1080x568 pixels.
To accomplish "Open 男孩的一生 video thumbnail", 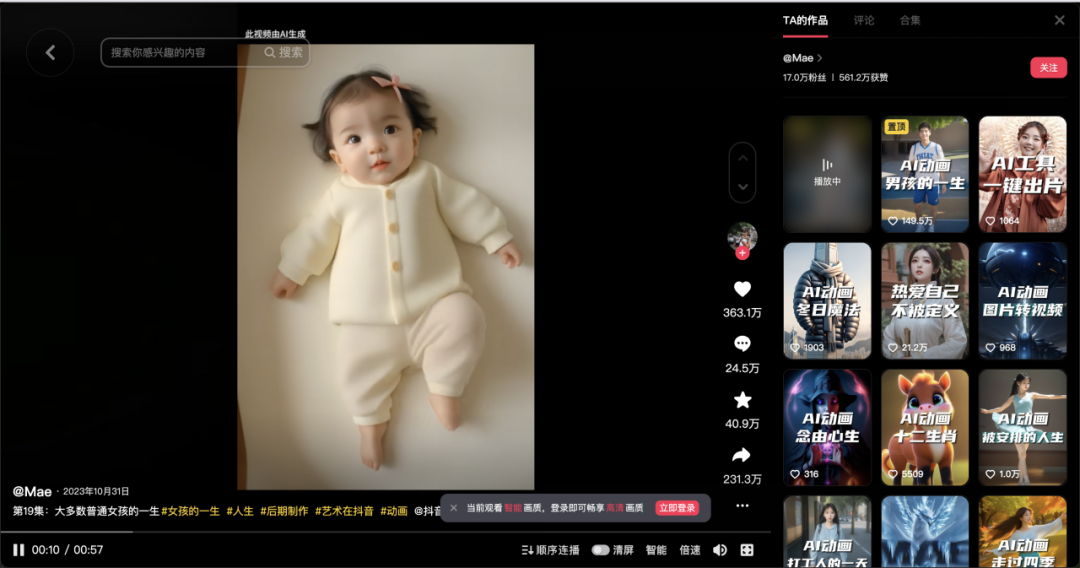I will [x=925, y=174].
